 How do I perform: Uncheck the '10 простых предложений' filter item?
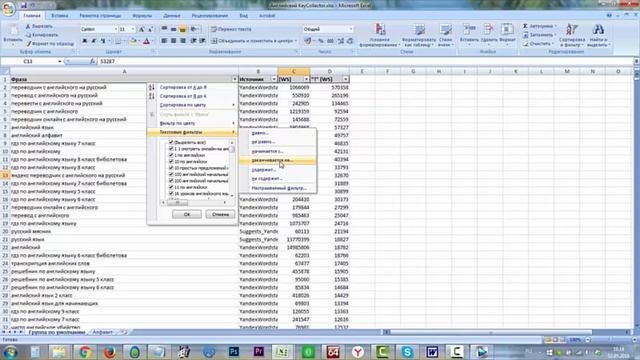171,168
